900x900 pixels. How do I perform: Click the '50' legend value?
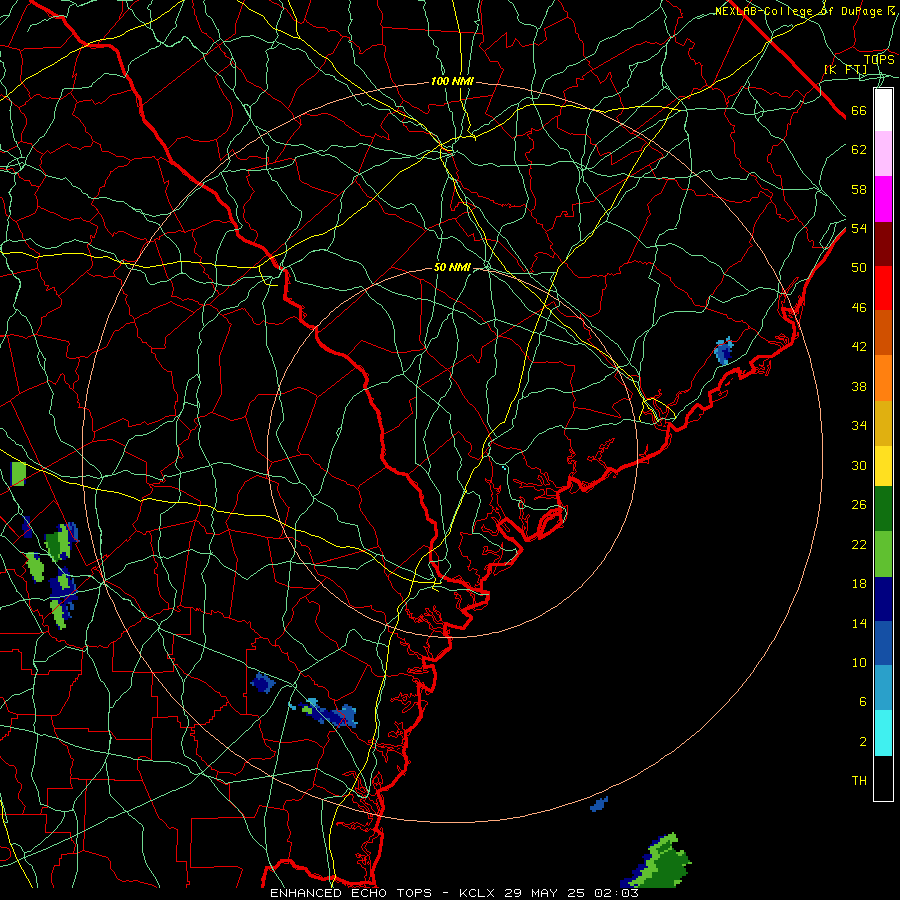point(859,268)
